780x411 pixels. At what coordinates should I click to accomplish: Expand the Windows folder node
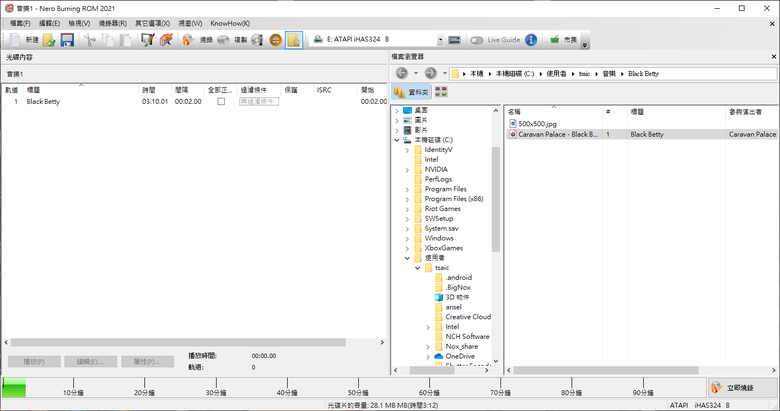(x=407, y=238)
